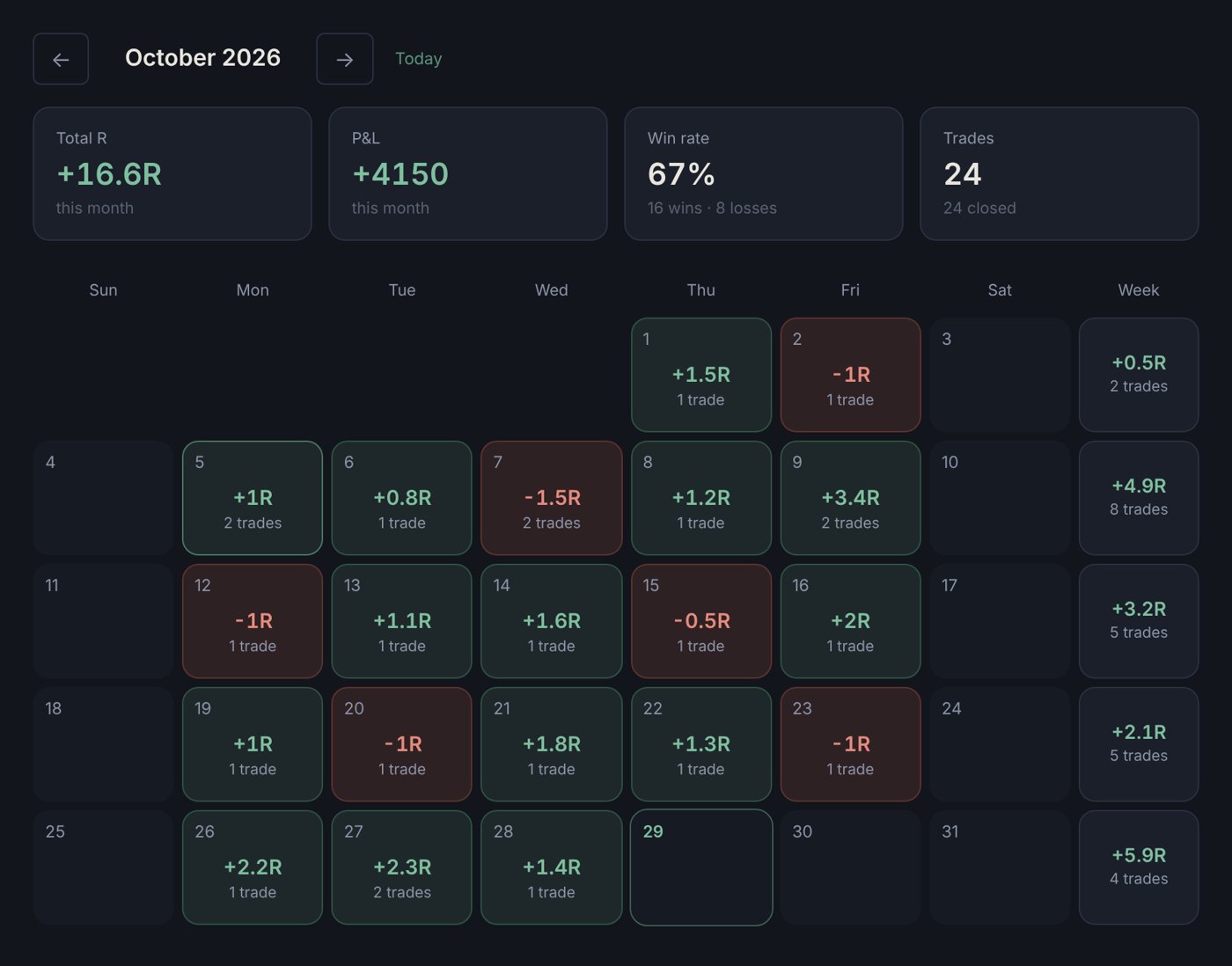Select October 27 day with +2.3R

tap(402, 867)
